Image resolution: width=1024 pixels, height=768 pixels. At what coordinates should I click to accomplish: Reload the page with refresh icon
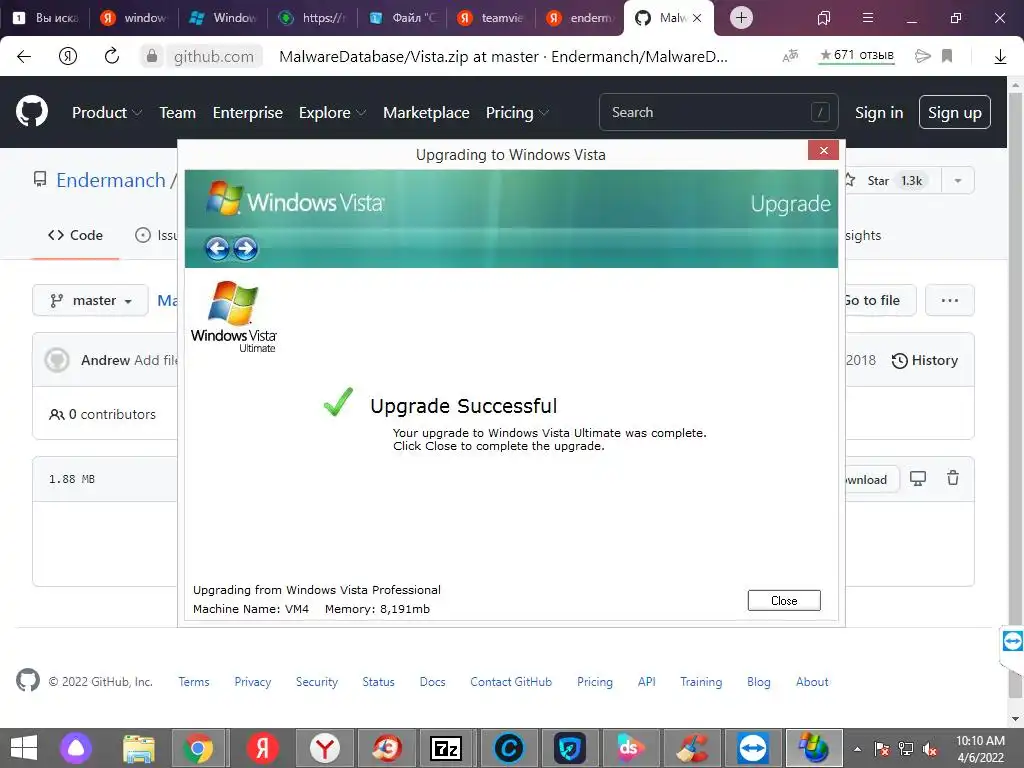click(112, 56)
